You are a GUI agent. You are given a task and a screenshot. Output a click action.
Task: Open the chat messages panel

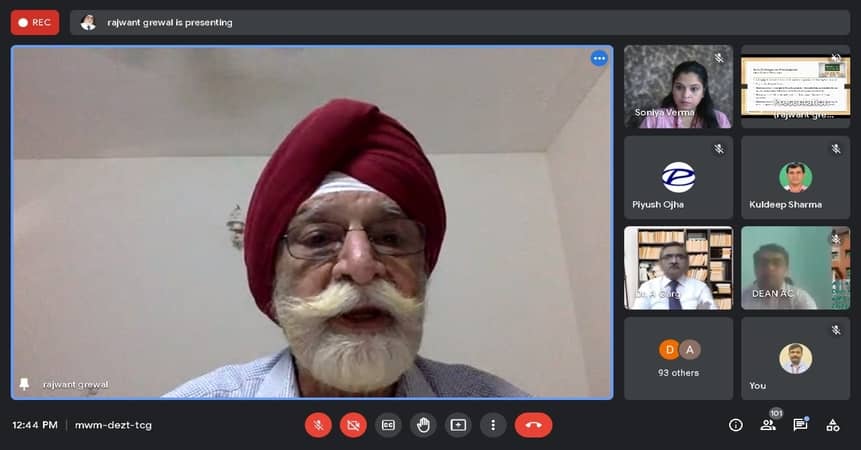800,425
